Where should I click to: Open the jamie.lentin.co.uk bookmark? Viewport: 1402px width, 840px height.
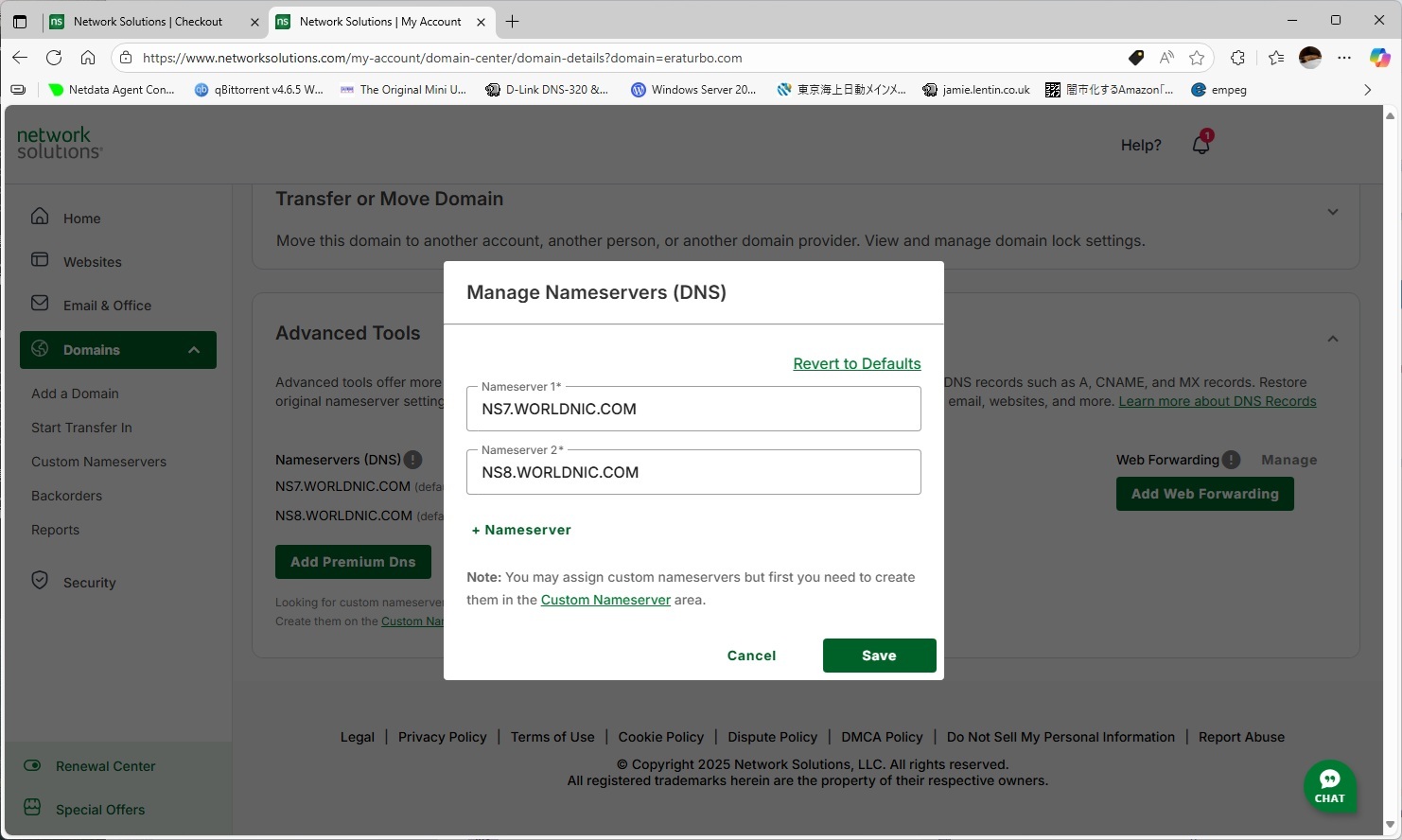point(976,90)
